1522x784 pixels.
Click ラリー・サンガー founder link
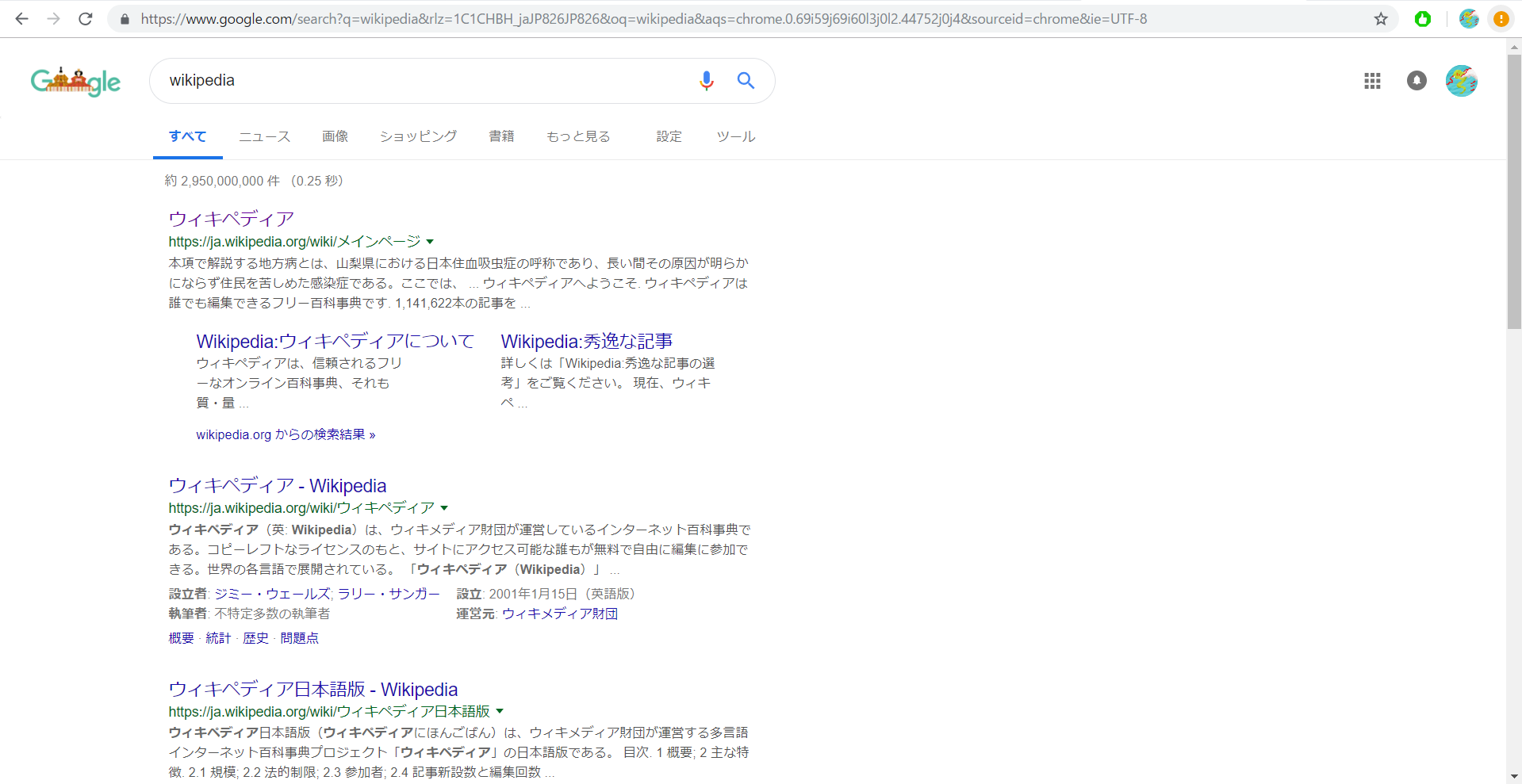coord(389,594)
